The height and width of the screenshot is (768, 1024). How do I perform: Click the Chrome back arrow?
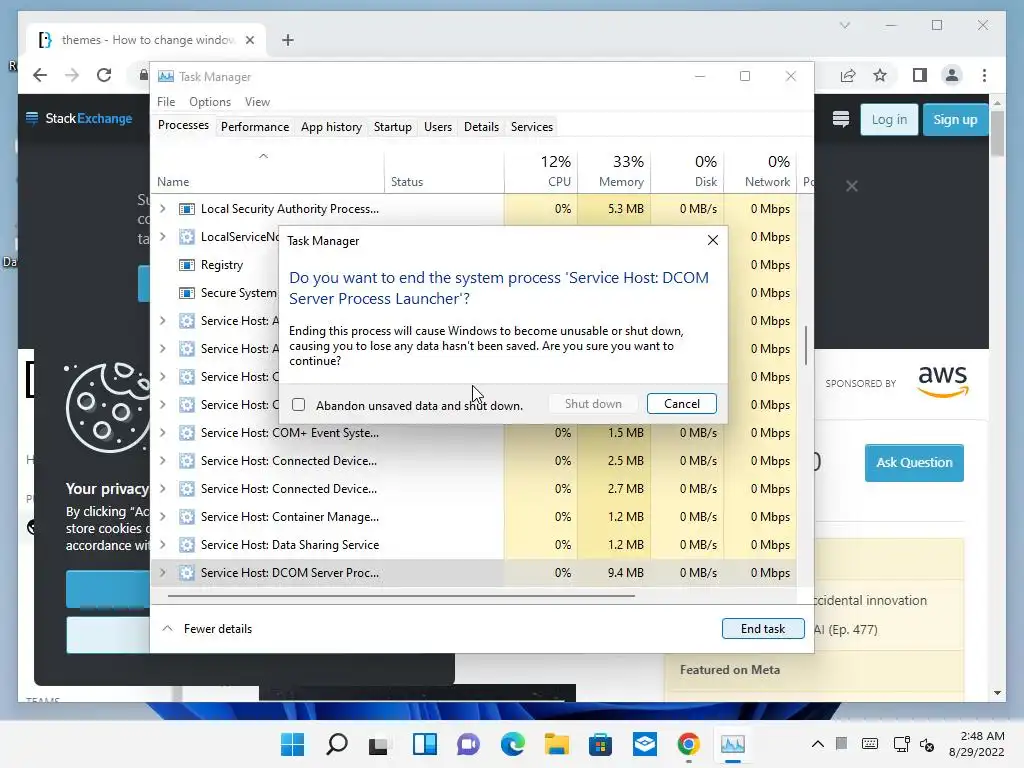point(40,75)
